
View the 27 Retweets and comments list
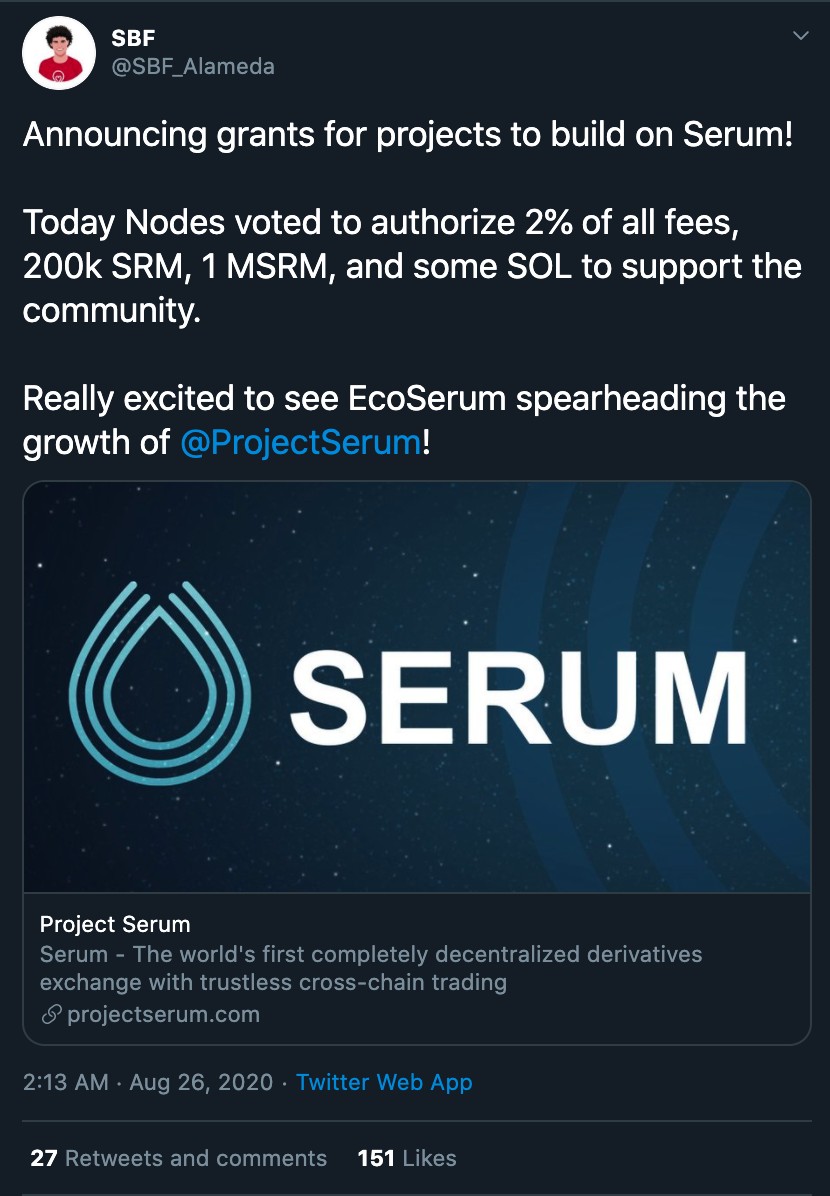coord(178,1158)
